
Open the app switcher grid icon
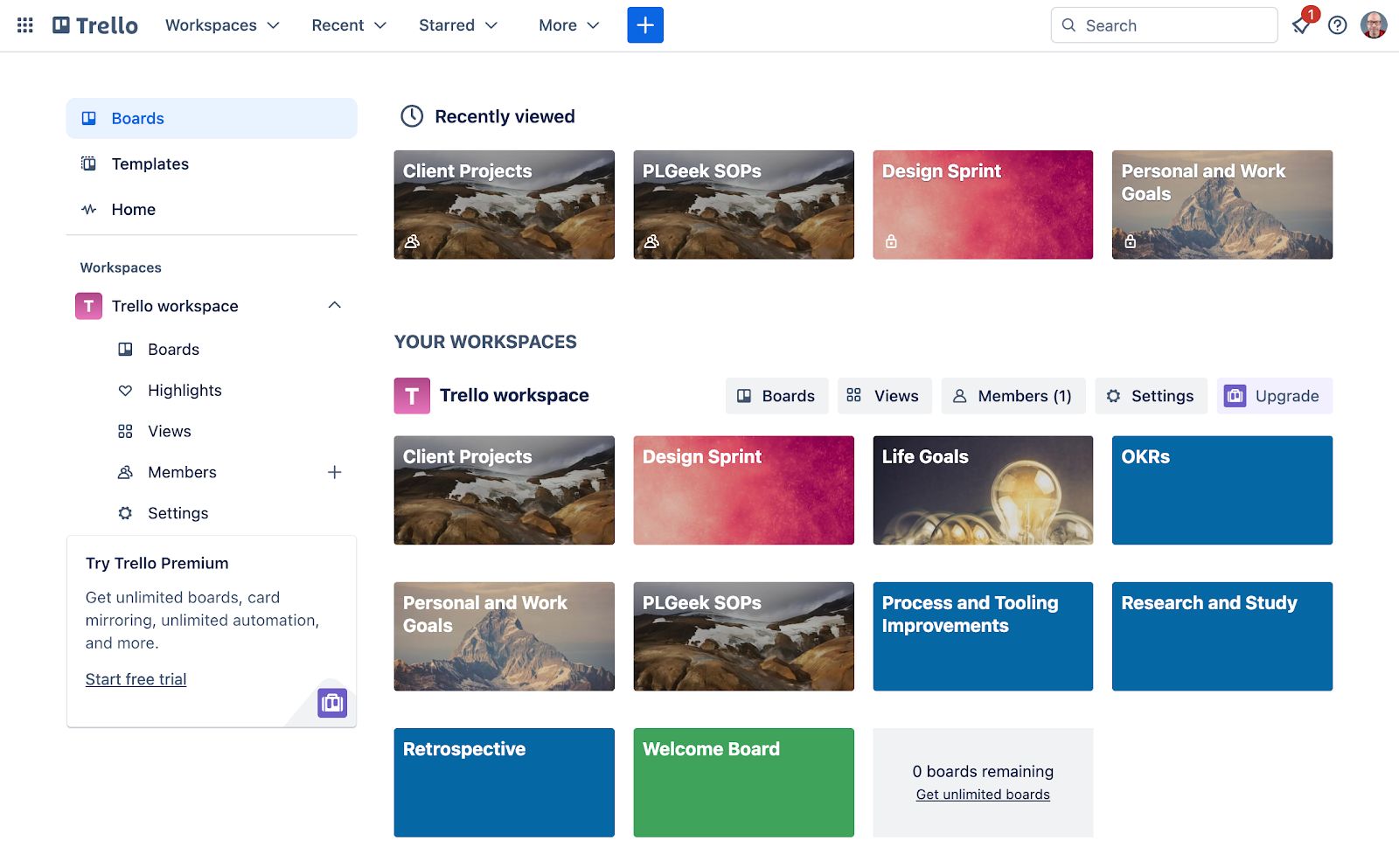[25, 25]
